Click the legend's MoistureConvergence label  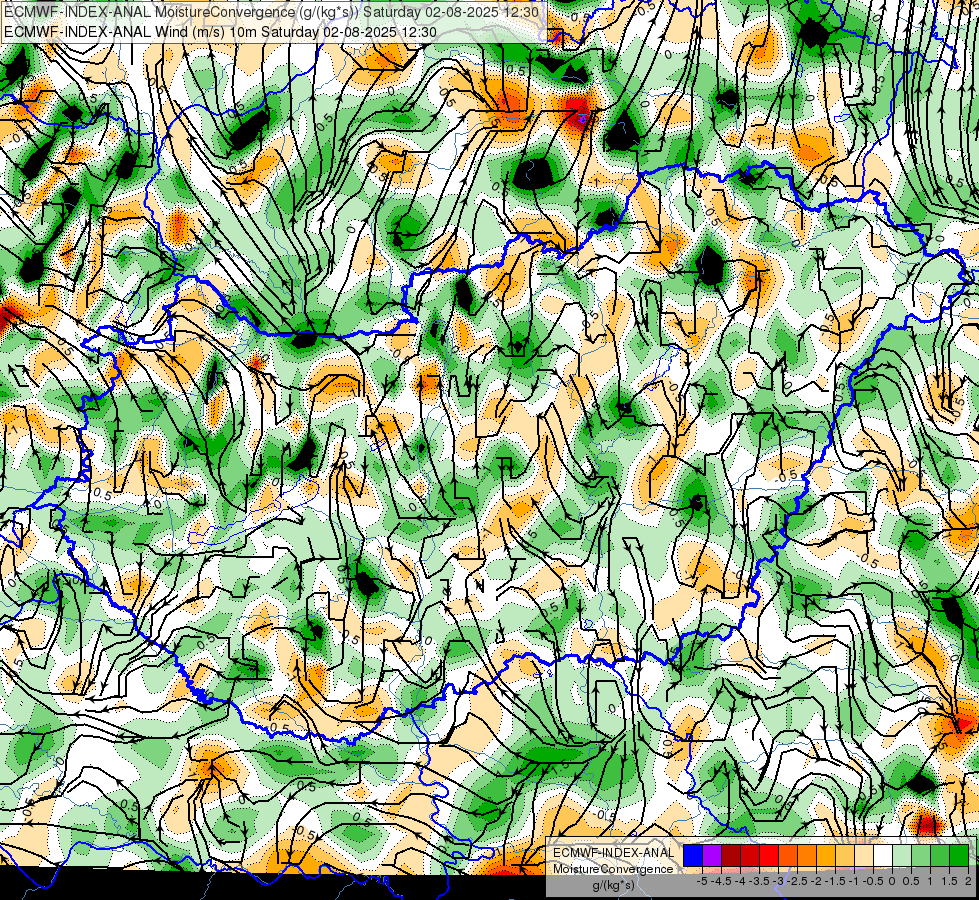pos(614,869)
